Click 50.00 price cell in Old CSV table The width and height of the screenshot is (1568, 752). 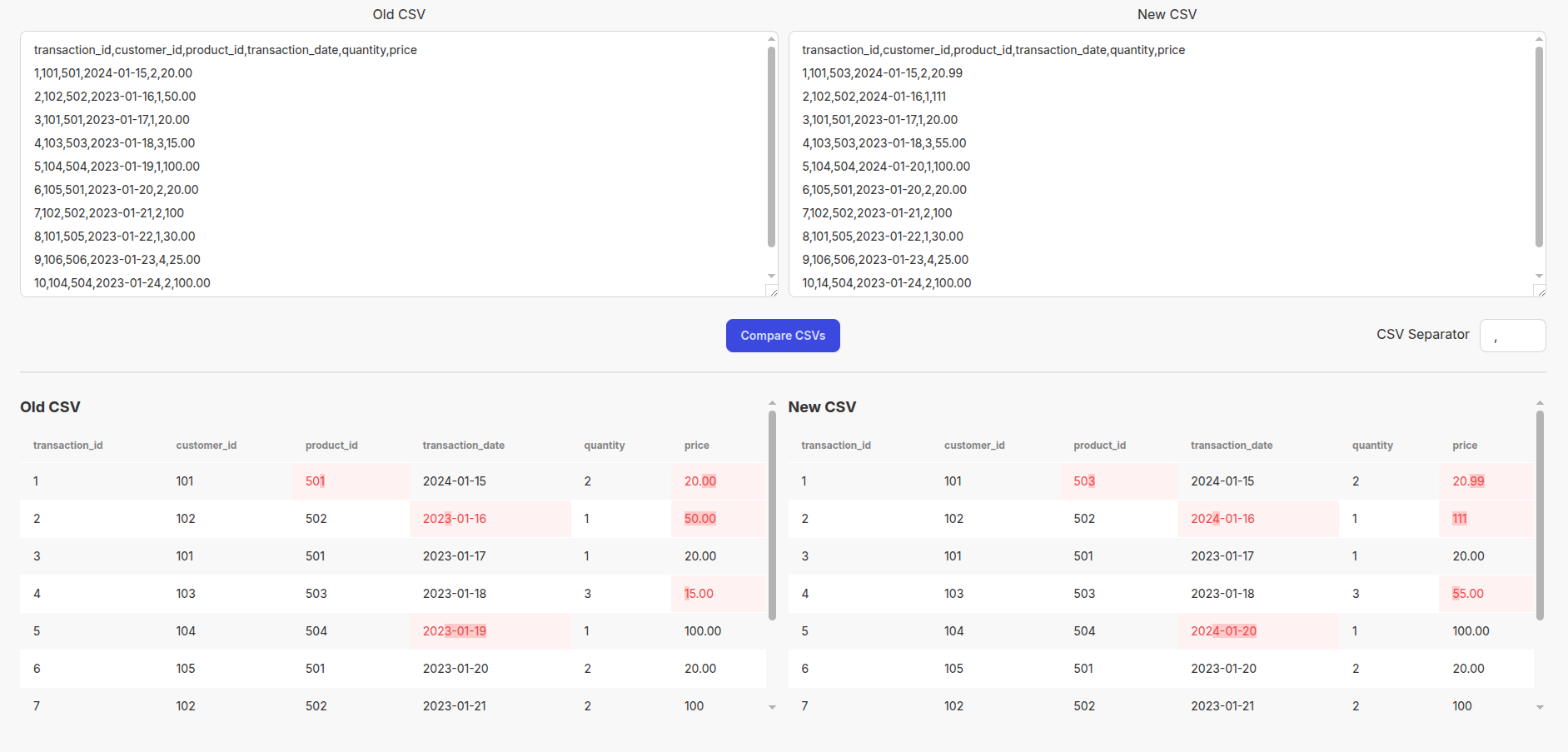pyautogui.click(x=719, y=519)
